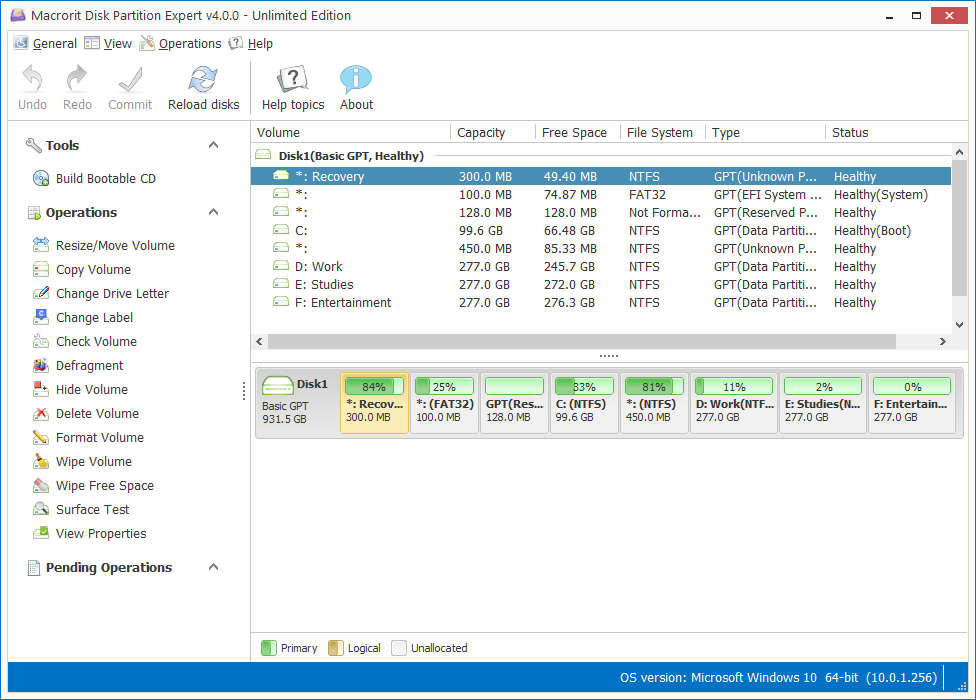The image size is (976, 700).
Task: Click the Wipe Volume icon
Action: coord(41,462)
